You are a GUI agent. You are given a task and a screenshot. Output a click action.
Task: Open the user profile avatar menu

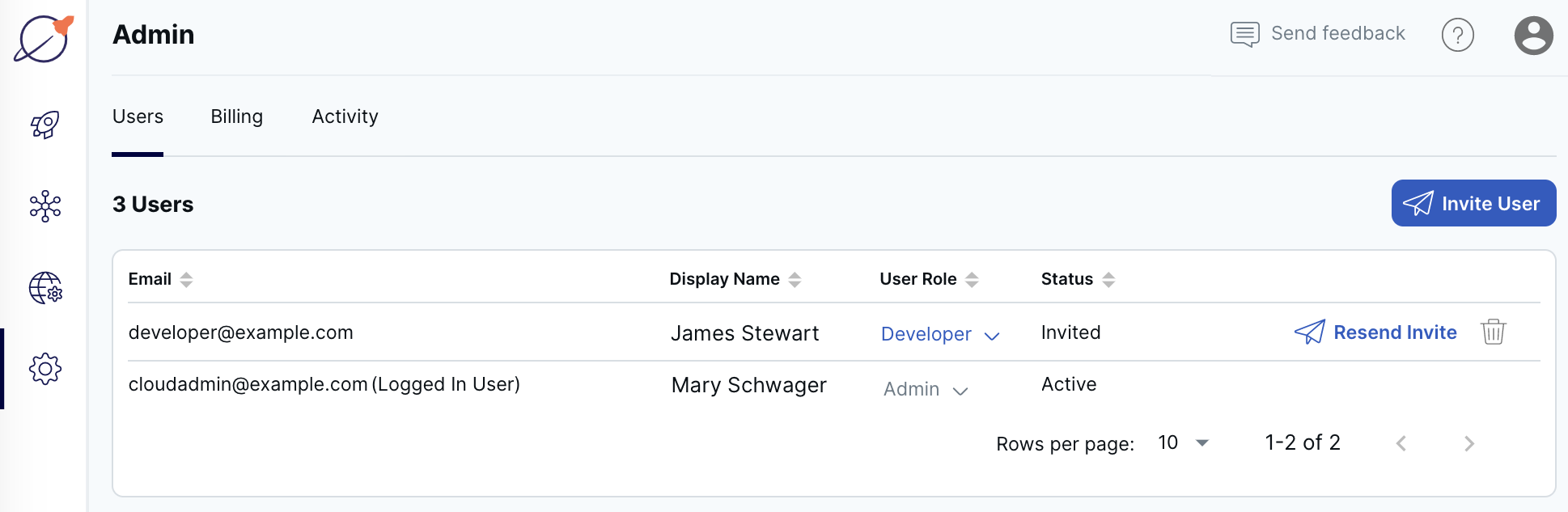pyautogui.click(x=1533, y=35)
